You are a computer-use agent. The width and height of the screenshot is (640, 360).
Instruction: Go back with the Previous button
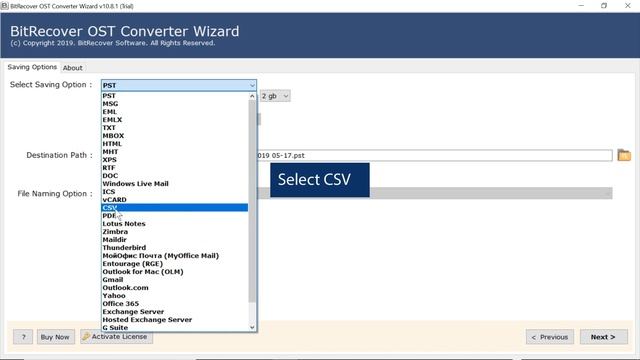pos(550,337)
